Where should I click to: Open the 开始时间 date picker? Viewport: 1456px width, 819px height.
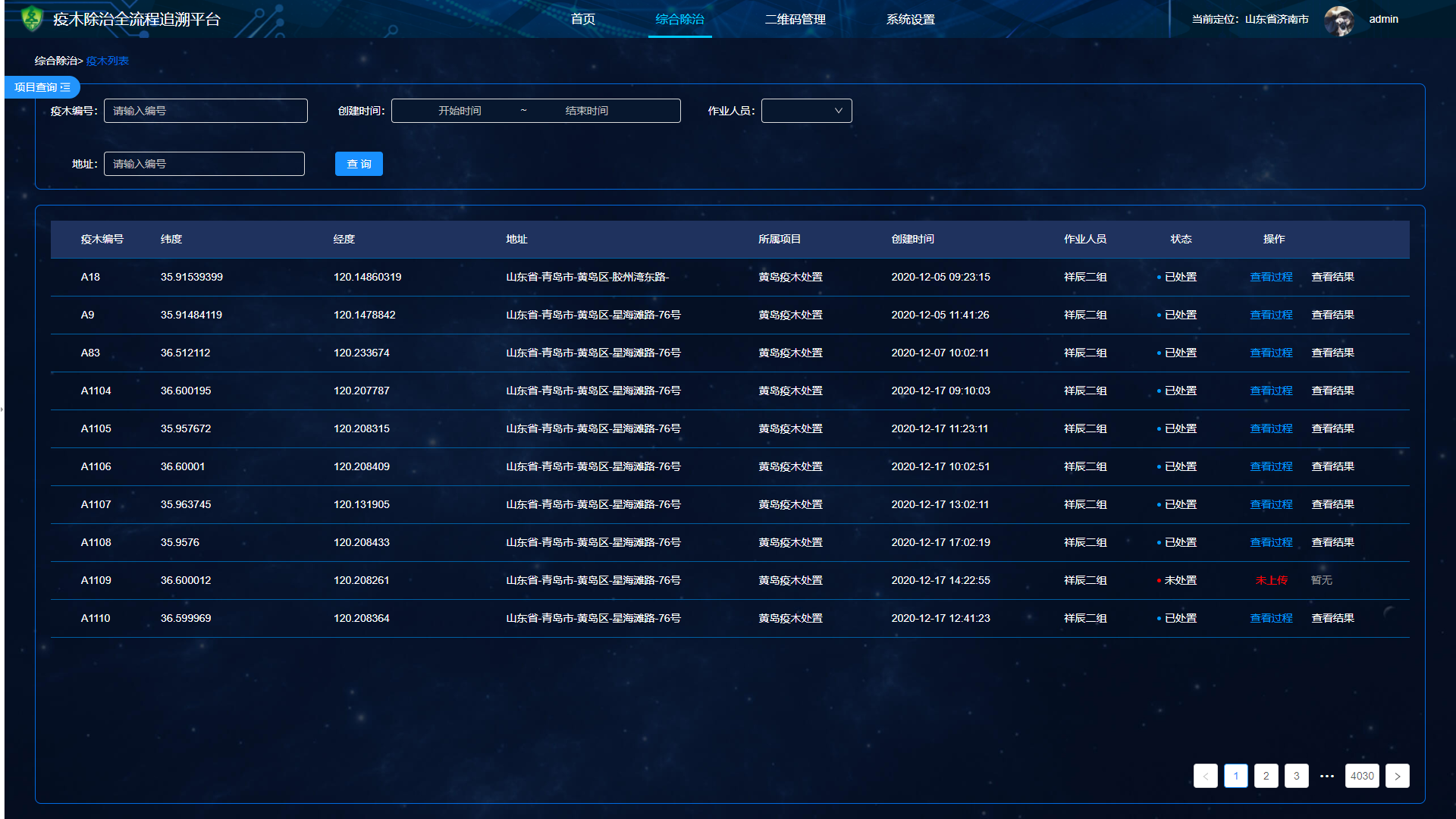[460, 111]
